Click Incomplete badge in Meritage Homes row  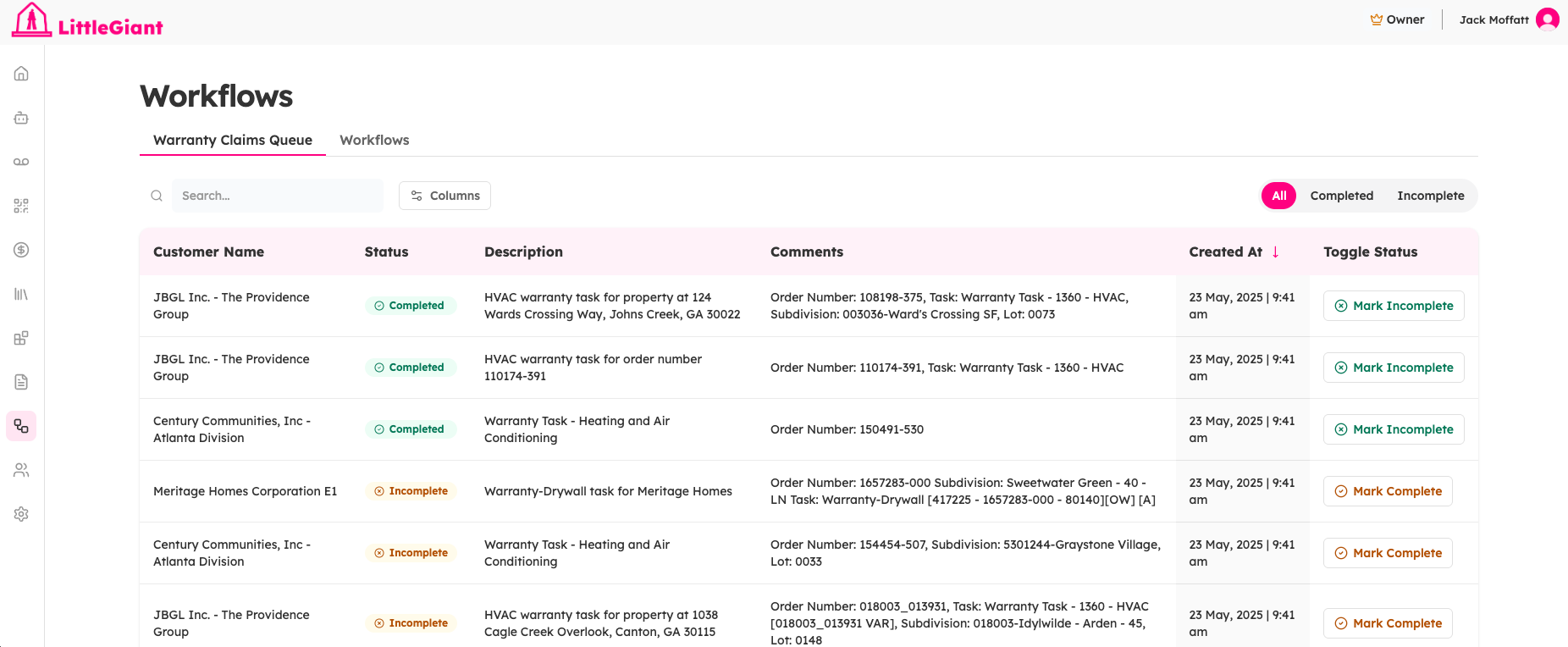pos(411,491)
